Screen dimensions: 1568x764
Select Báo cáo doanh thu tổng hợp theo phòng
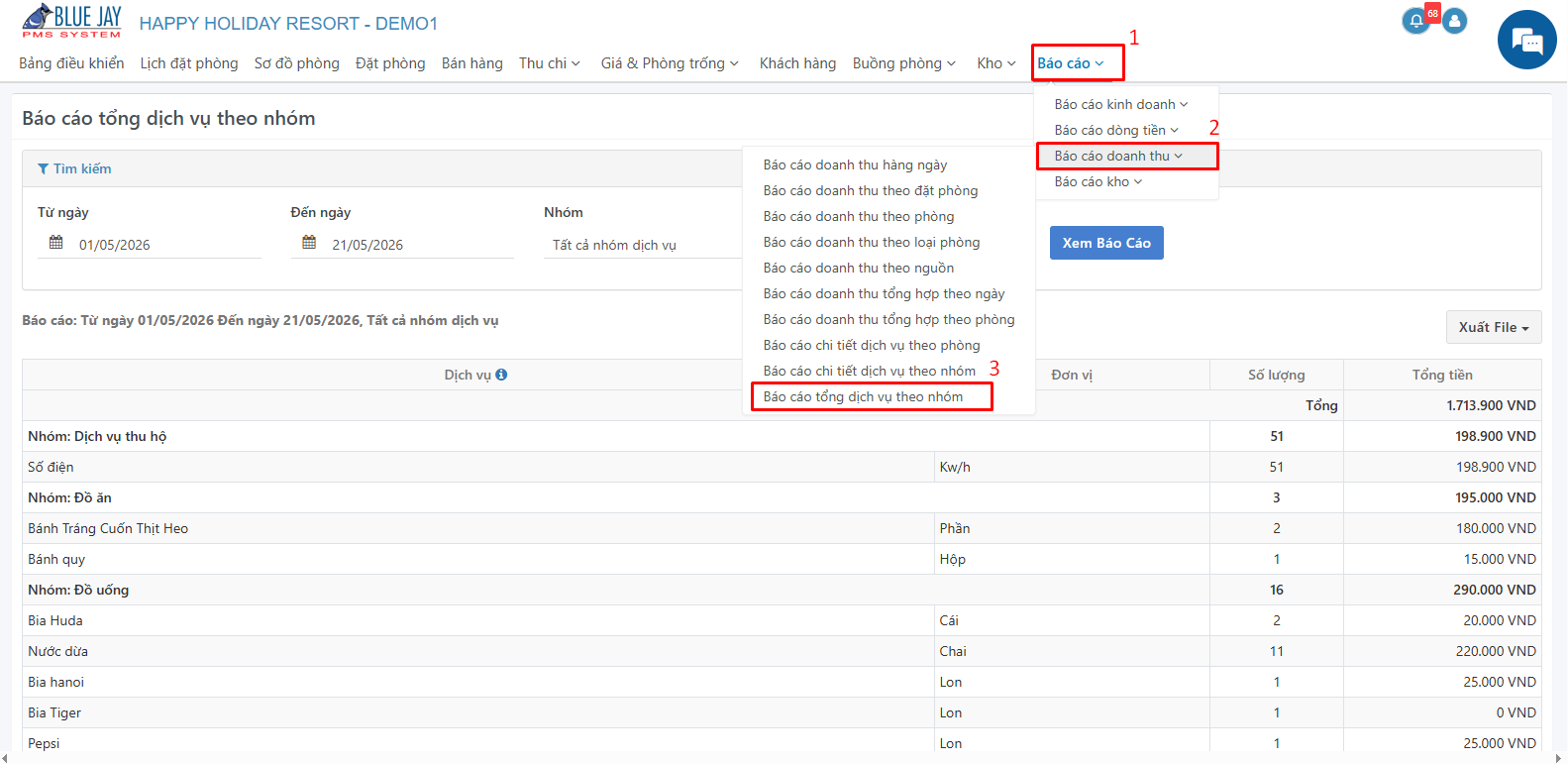[889, 319]
